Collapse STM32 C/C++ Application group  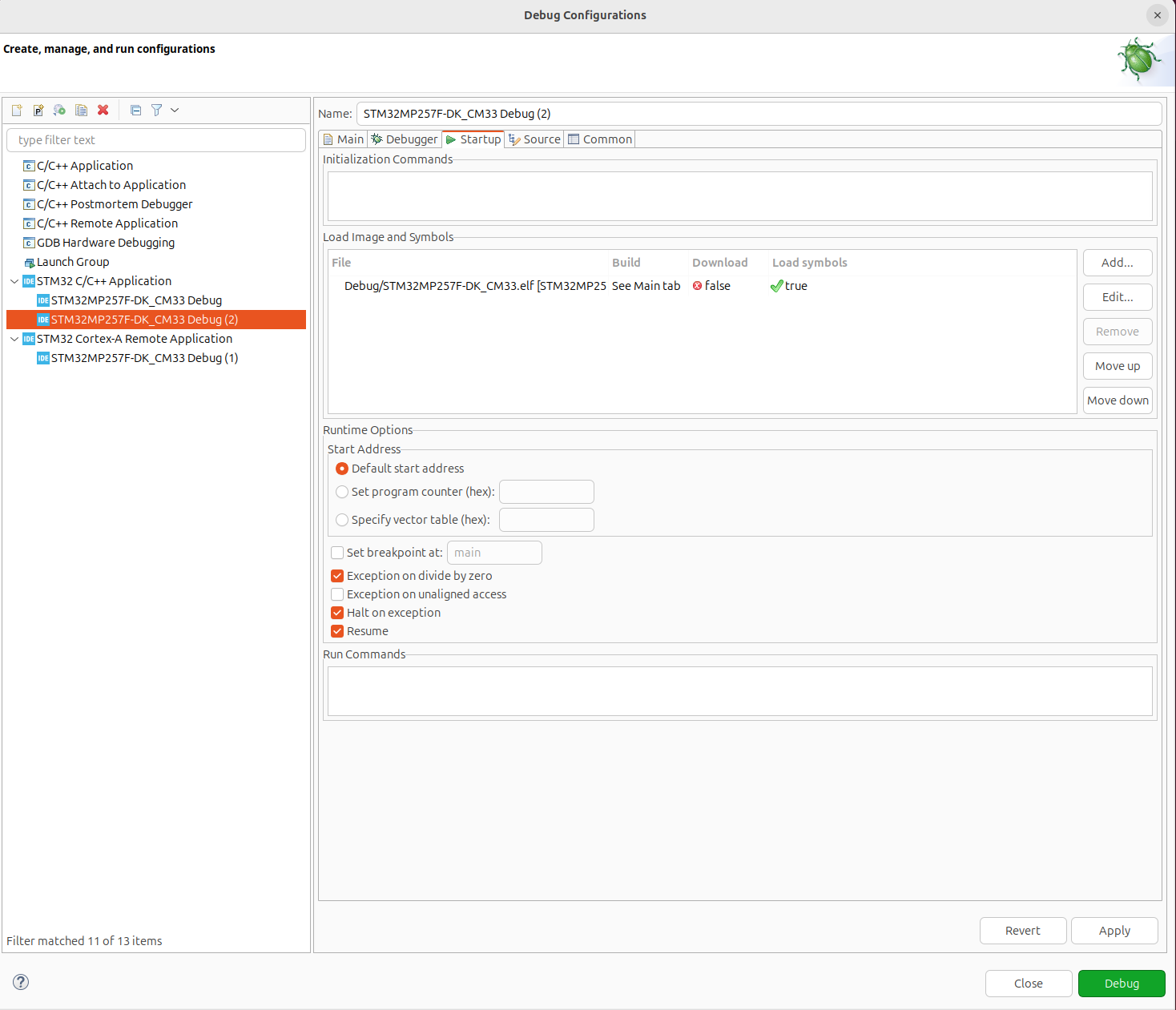(x=14, y=281)
